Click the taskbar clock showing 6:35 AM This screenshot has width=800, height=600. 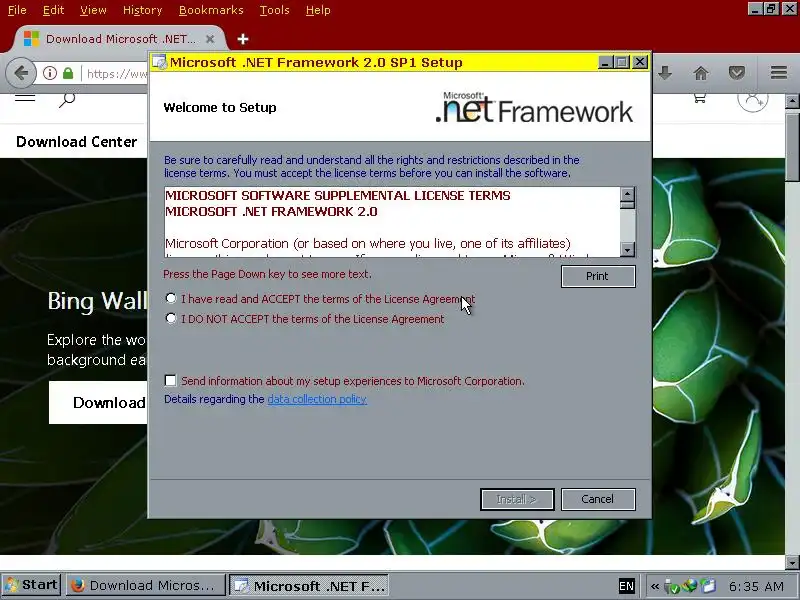click(756, 586)
